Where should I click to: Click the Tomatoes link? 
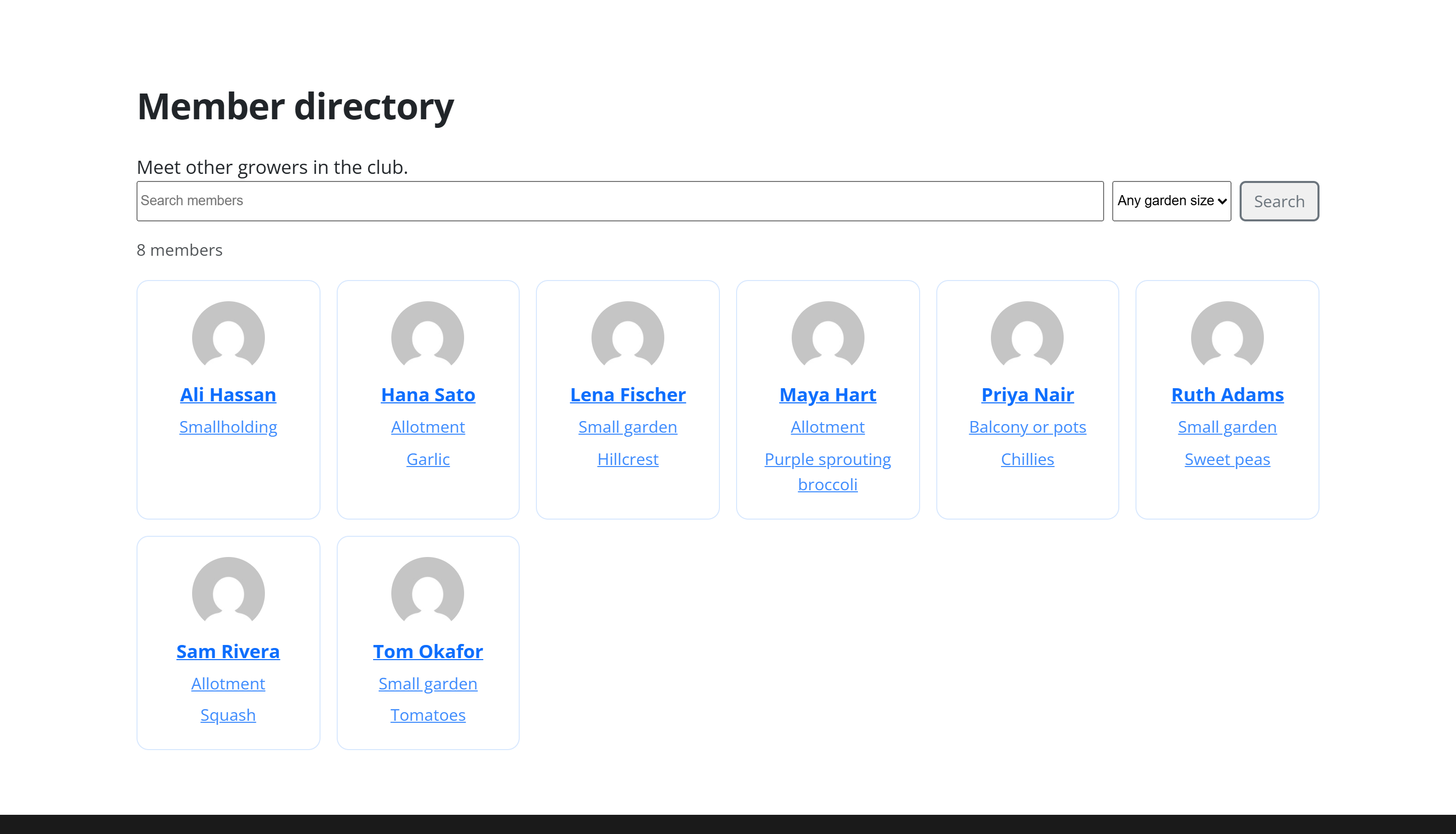point(428,715)
